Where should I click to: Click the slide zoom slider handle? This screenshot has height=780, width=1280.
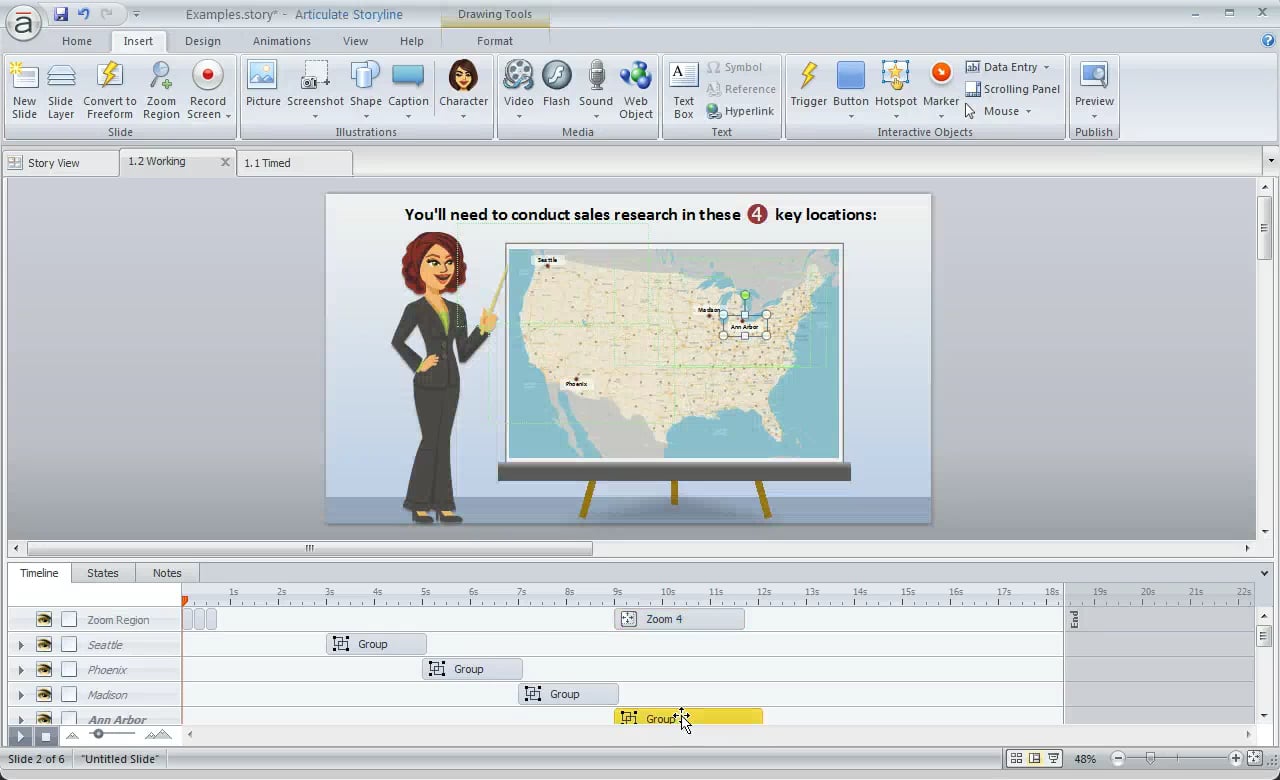click(1151, 759)
